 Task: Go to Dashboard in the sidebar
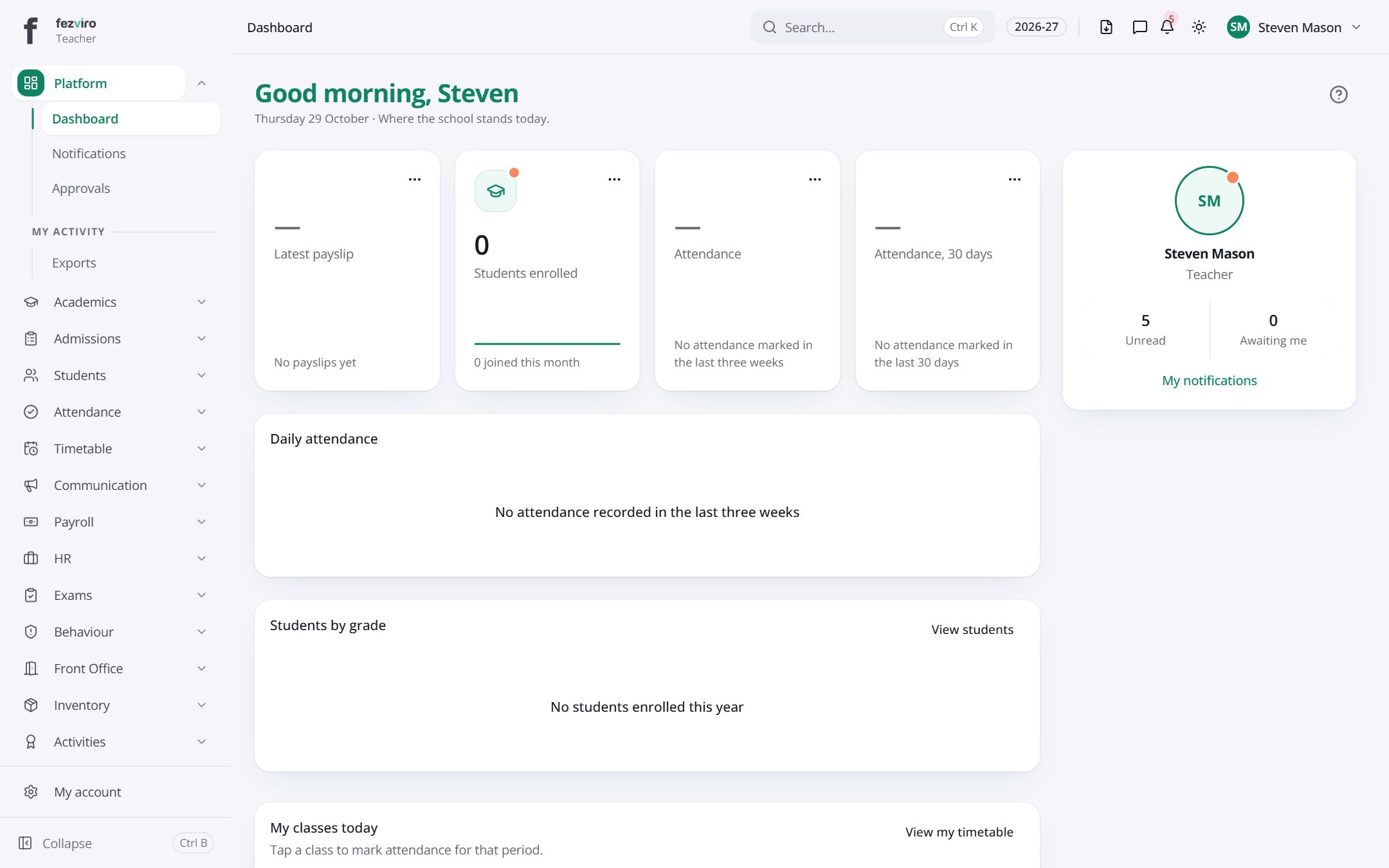131,119
